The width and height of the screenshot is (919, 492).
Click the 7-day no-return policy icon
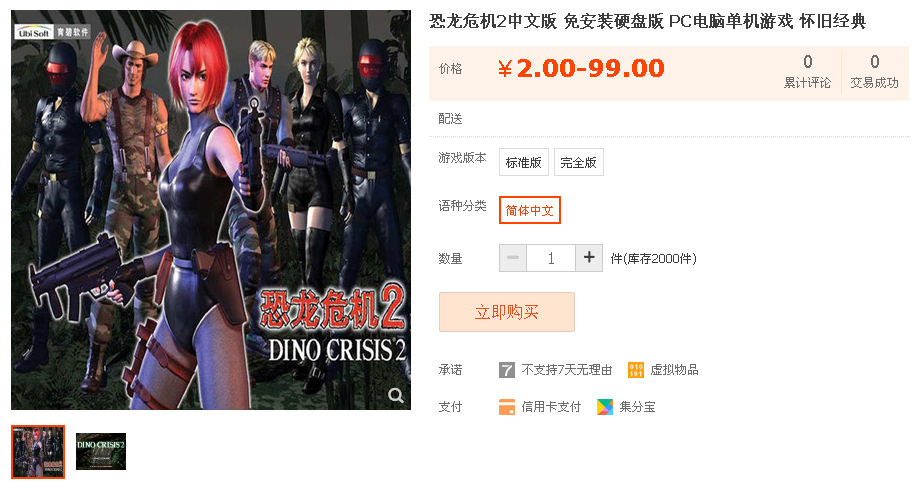pyautogui.click(x=506, y=370)
